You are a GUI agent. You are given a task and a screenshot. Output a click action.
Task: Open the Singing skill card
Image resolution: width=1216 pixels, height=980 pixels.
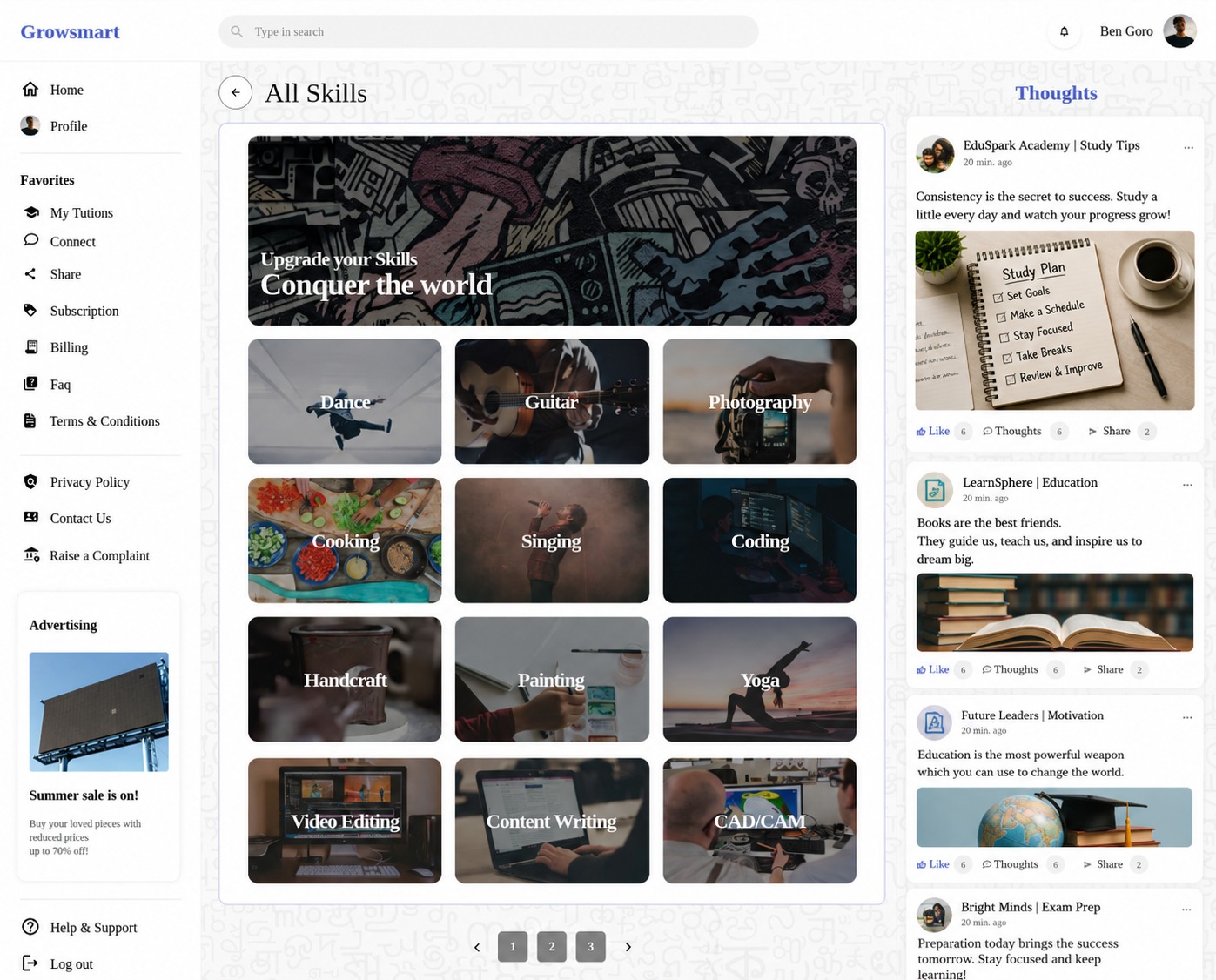pyautogui.click(x=552, y=540)
